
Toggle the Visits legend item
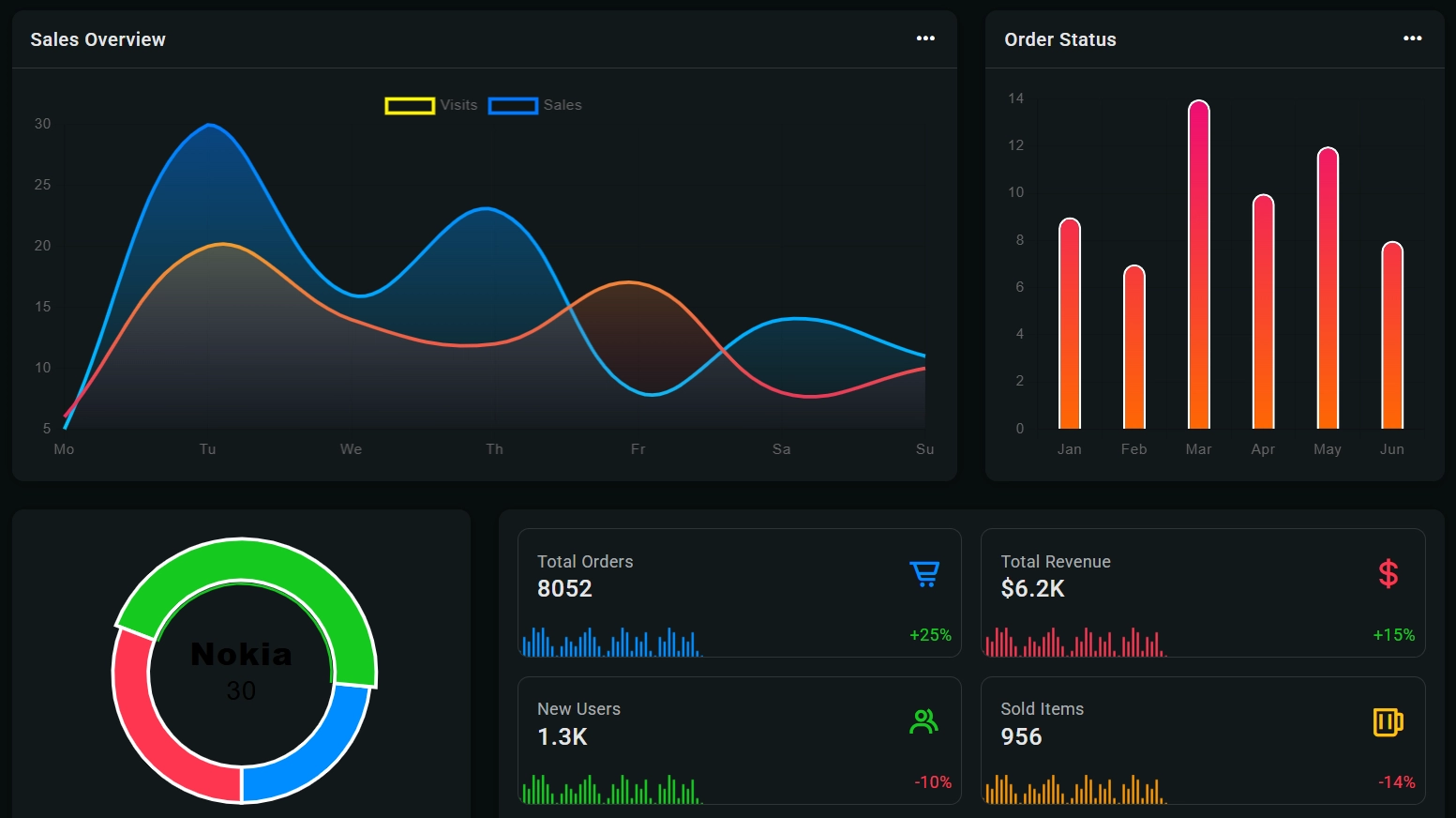pos(431,105)
